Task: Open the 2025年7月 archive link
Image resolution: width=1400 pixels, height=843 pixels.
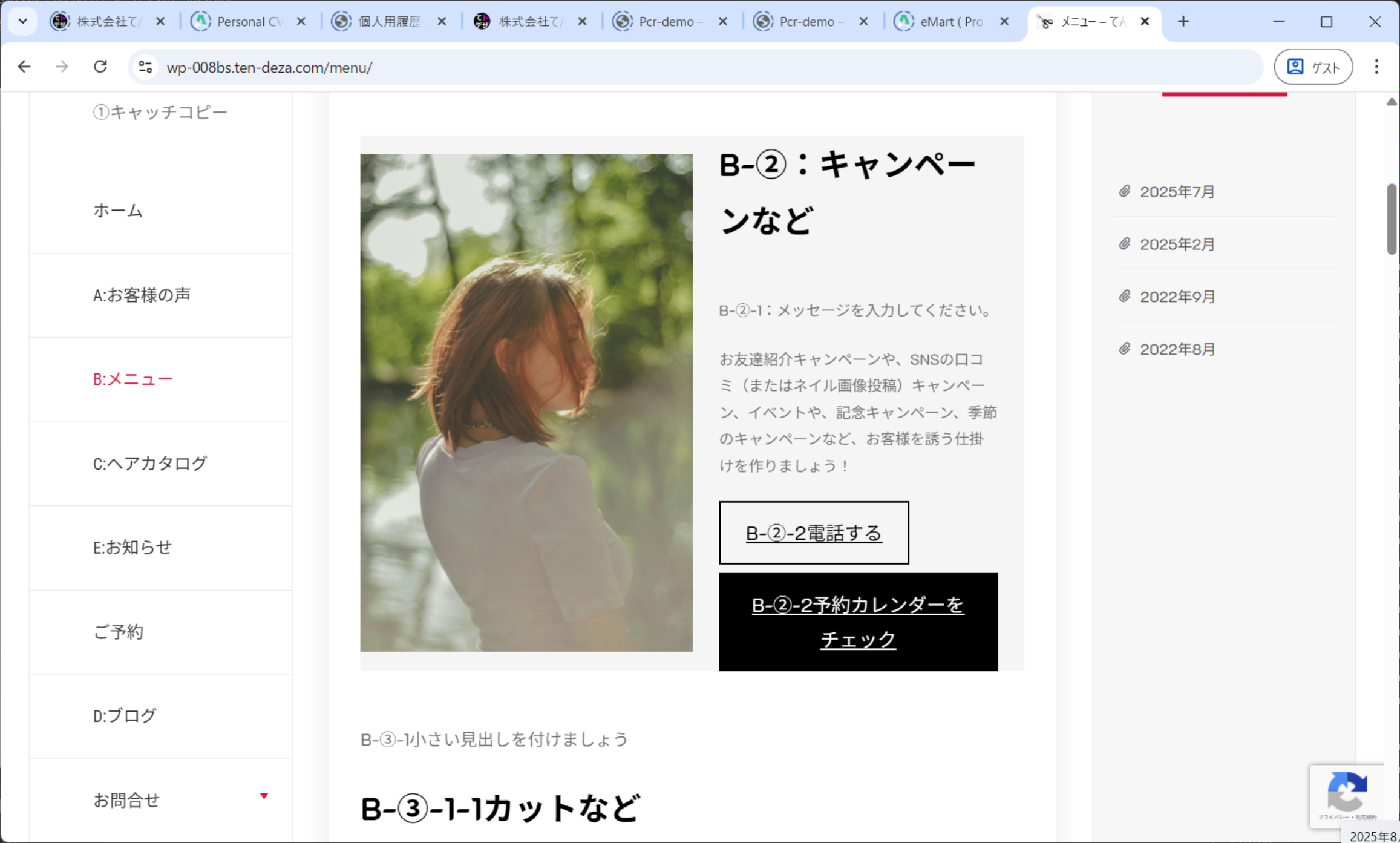Action: 1177,192
